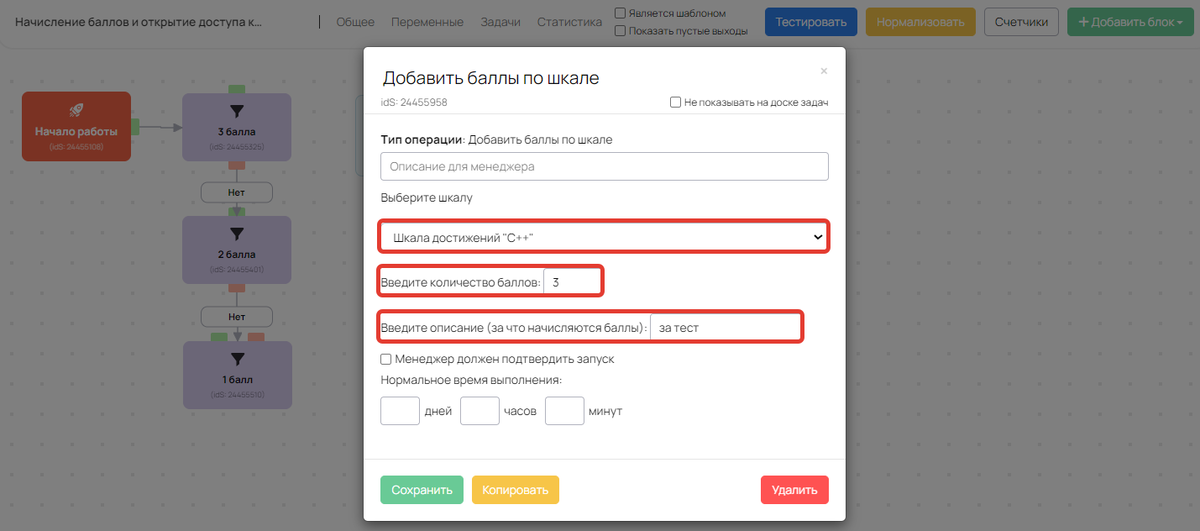
Task: Close the dialog with the X icon
Action: [824, 71]
